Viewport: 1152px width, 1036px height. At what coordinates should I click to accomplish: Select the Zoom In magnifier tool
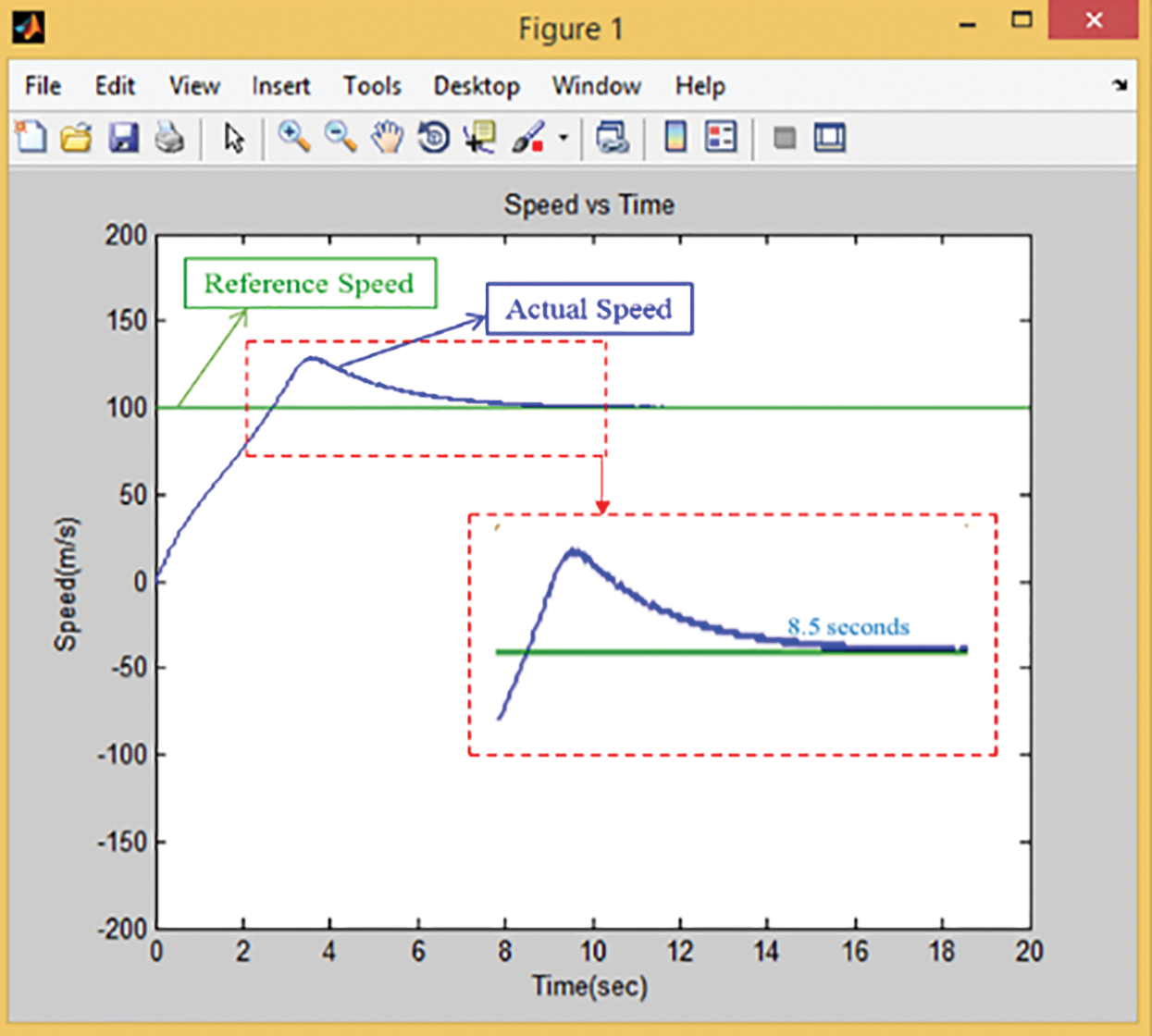pos(293,138)
